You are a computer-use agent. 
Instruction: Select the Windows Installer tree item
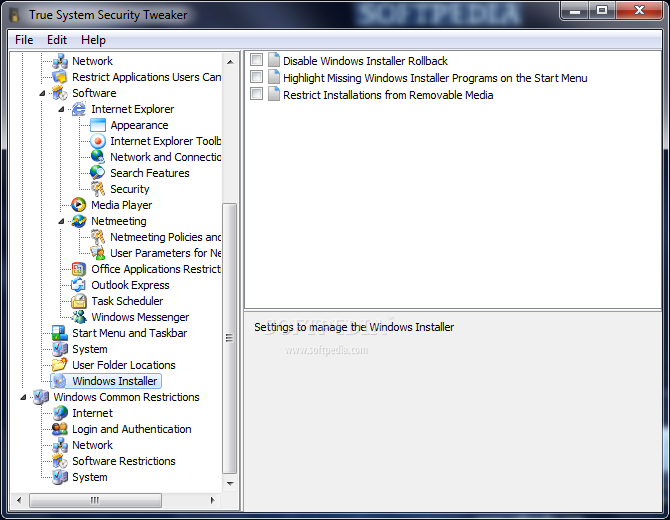[115, 381]
